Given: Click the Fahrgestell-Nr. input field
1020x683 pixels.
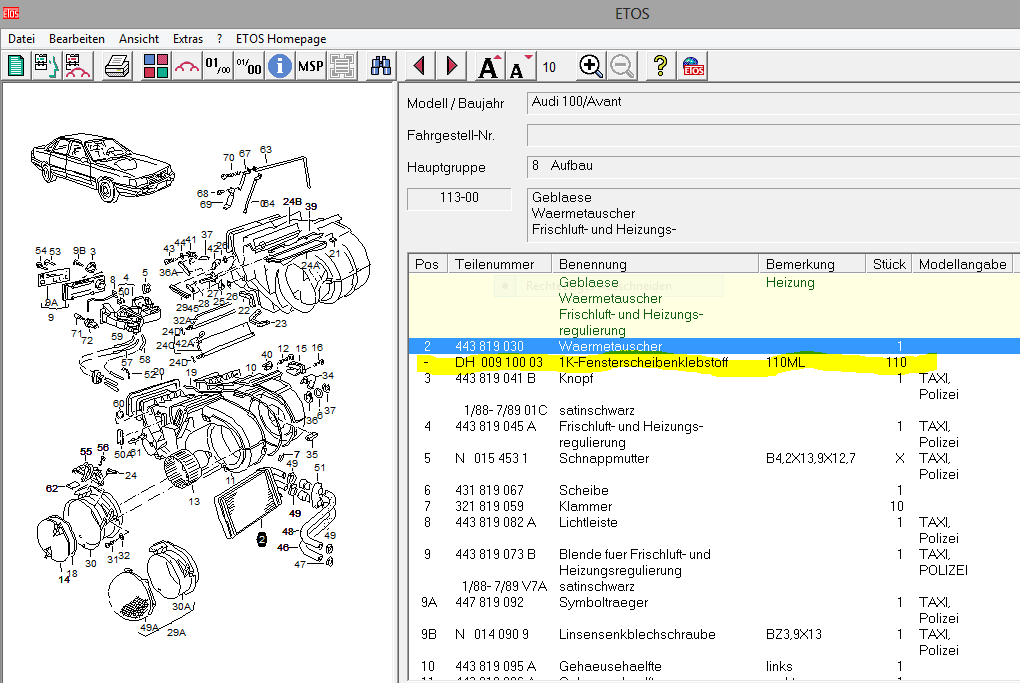Looking at the screenshot, I should click(x=770, y=135).
